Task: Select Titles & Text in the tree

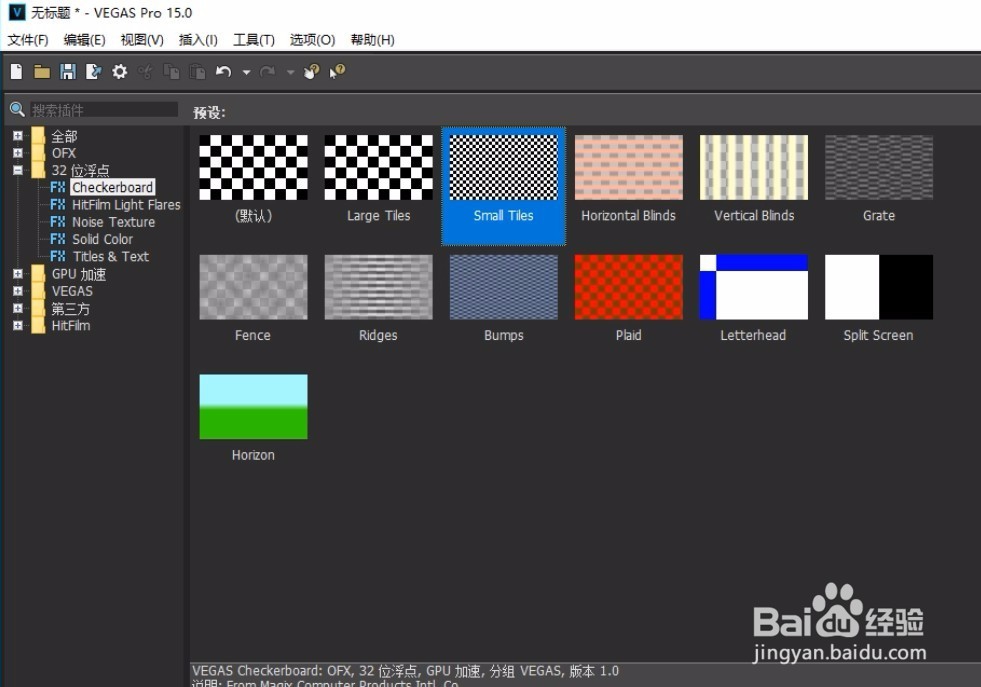Action: click(111, 256)
